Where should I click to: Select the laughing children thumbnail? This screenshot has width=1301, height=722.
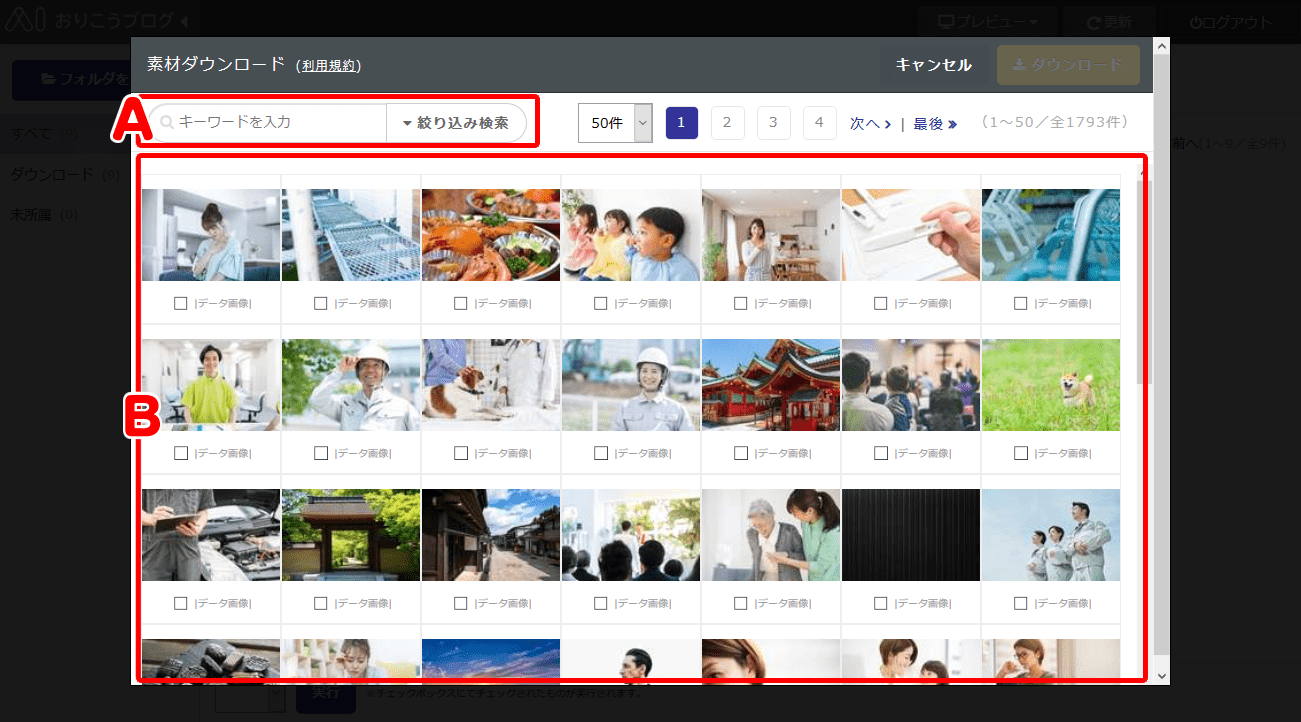pos(631,235)
